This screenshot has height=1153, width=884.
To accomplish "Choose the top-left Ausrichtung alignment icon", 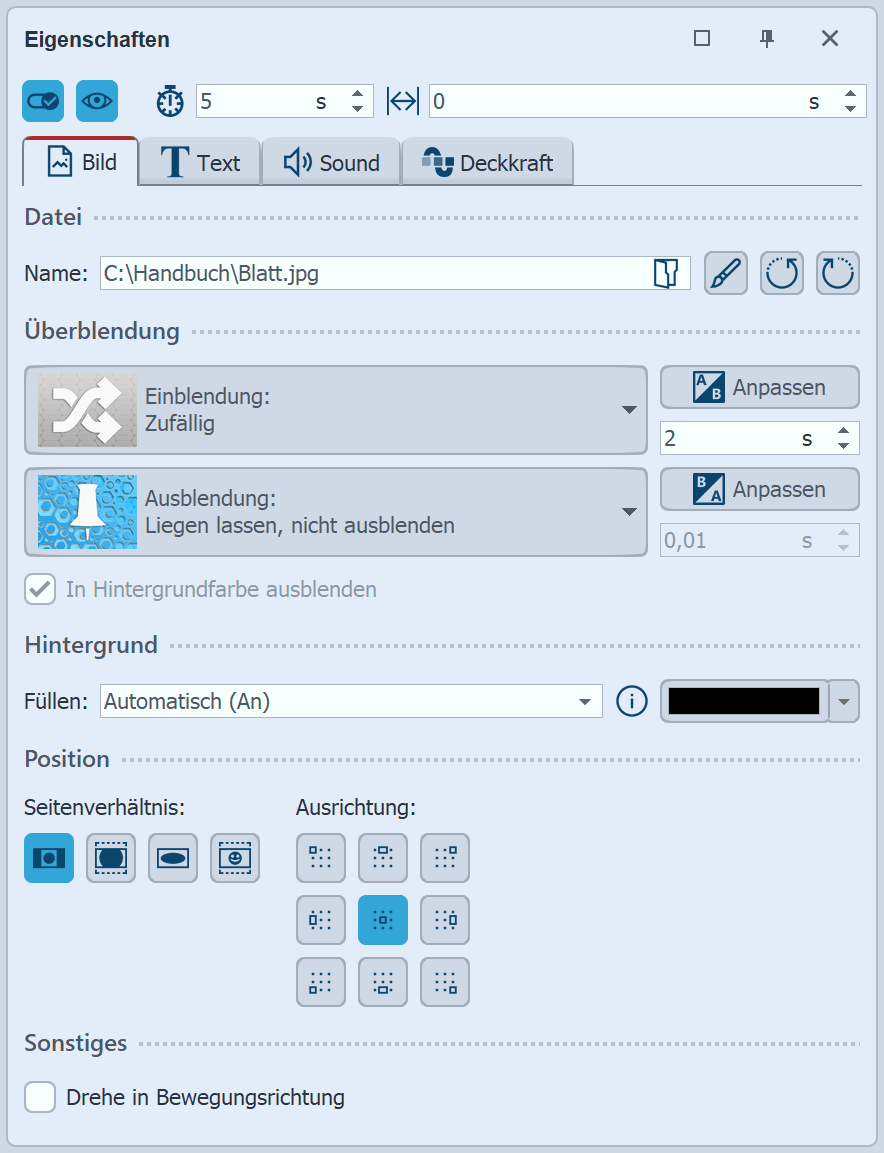I will pyautogui.click(x=320, y=858).
